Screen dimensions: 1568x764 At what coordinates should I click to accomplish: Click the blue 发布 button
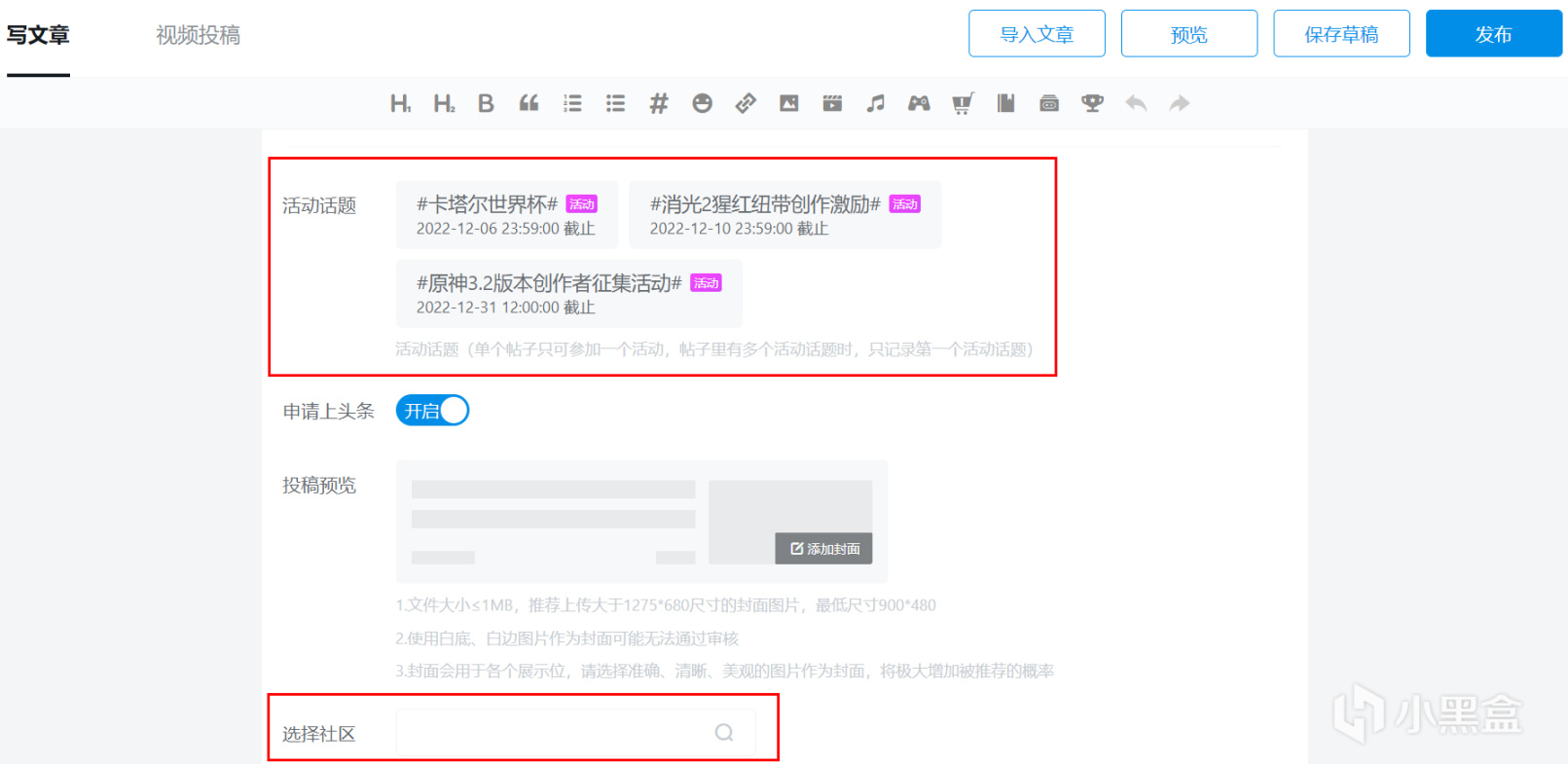1494,34
